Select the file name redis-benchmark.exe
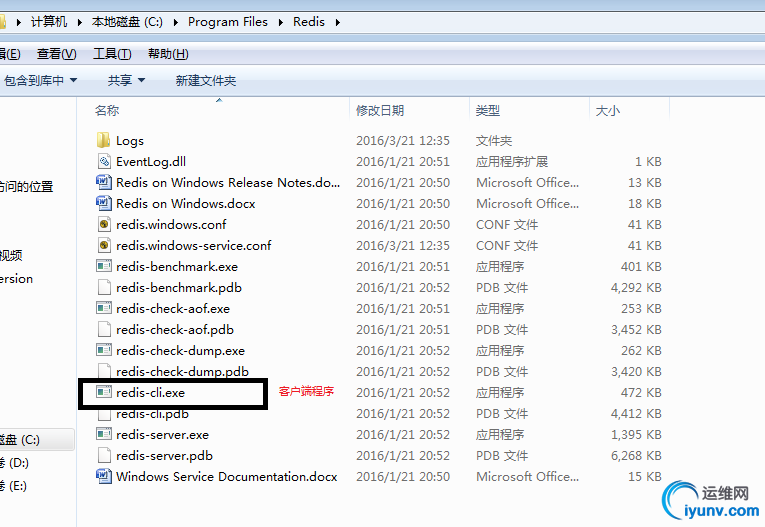 177,267
